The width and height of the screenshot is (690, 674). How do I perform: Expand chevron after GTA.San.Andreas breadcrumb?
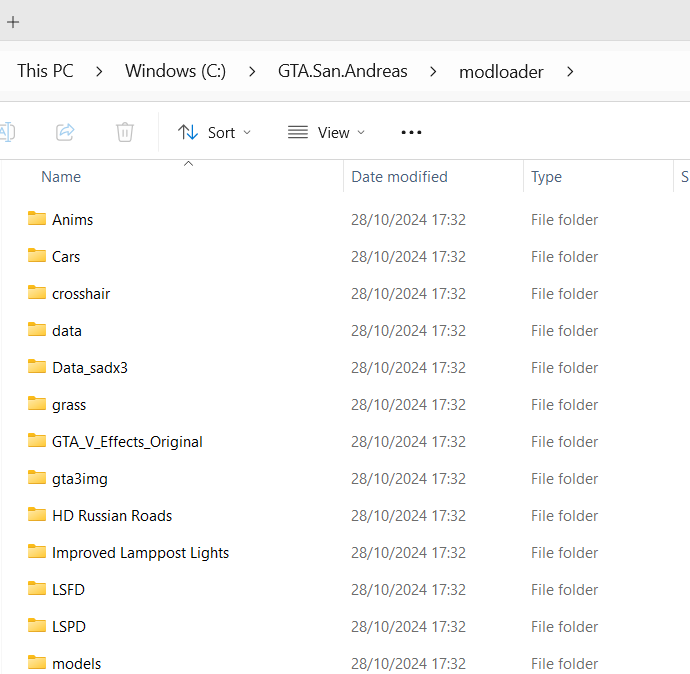point(433,72)
